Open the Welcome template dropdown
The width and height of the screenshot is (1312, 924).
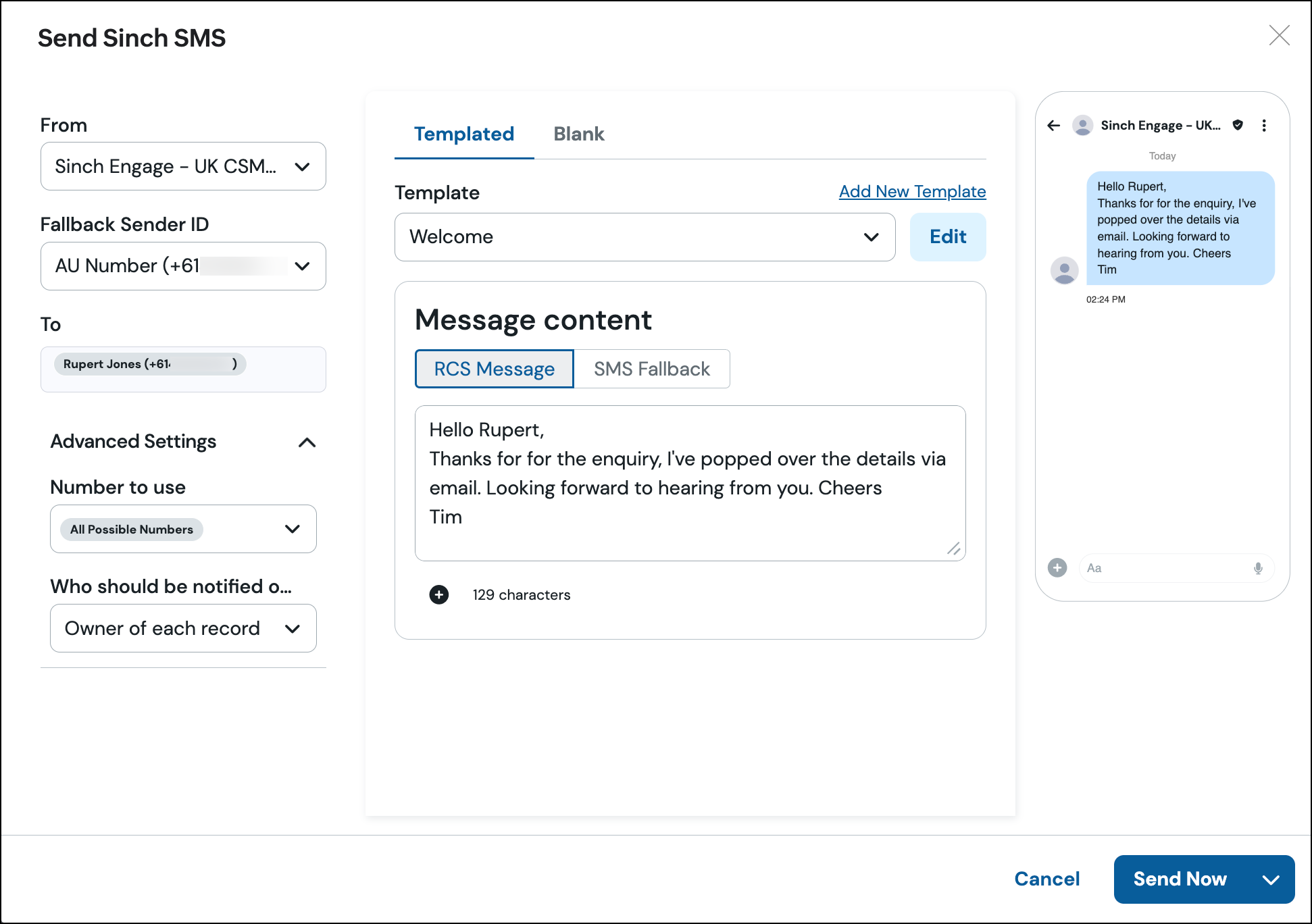[x=645, y=237]
